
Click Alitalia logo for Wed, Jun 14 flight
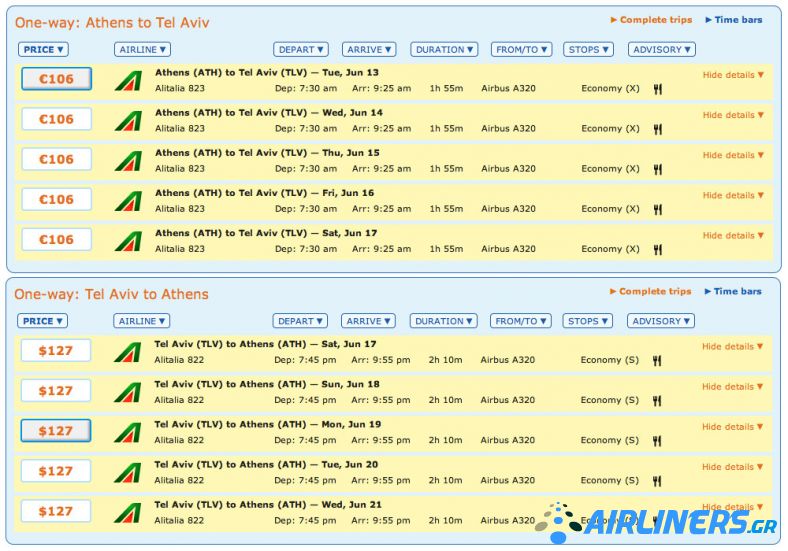pyautogui.click(x=128, y=121)
